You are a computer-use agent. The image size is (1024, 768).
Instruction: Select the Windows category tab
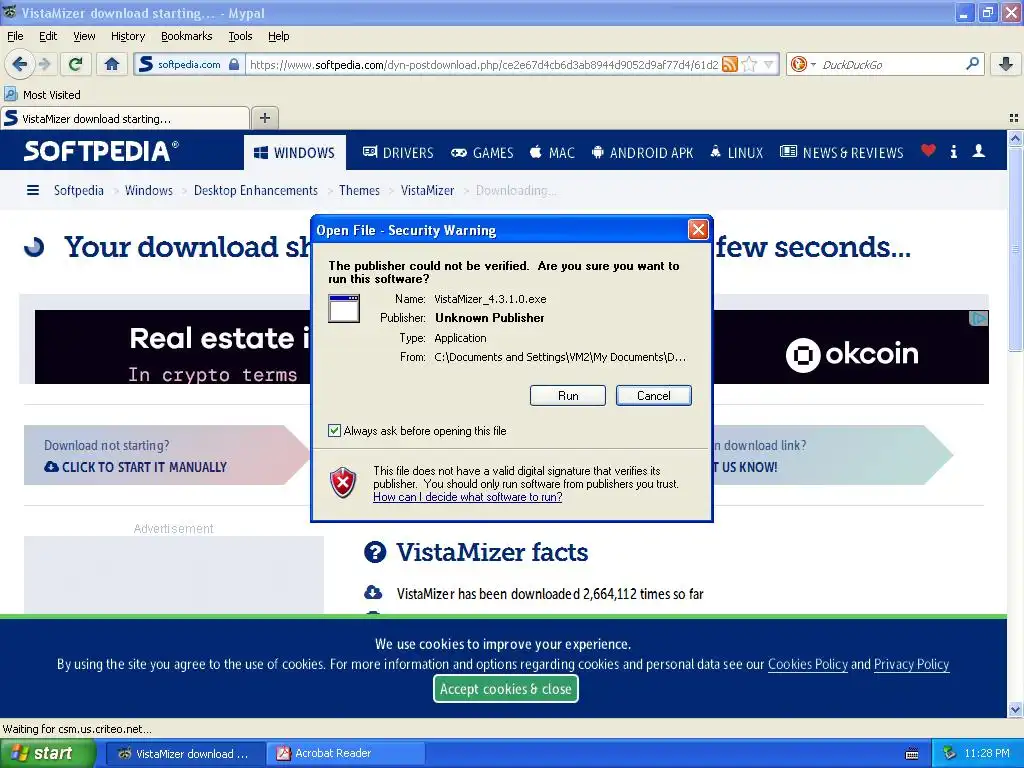[295, 152]
